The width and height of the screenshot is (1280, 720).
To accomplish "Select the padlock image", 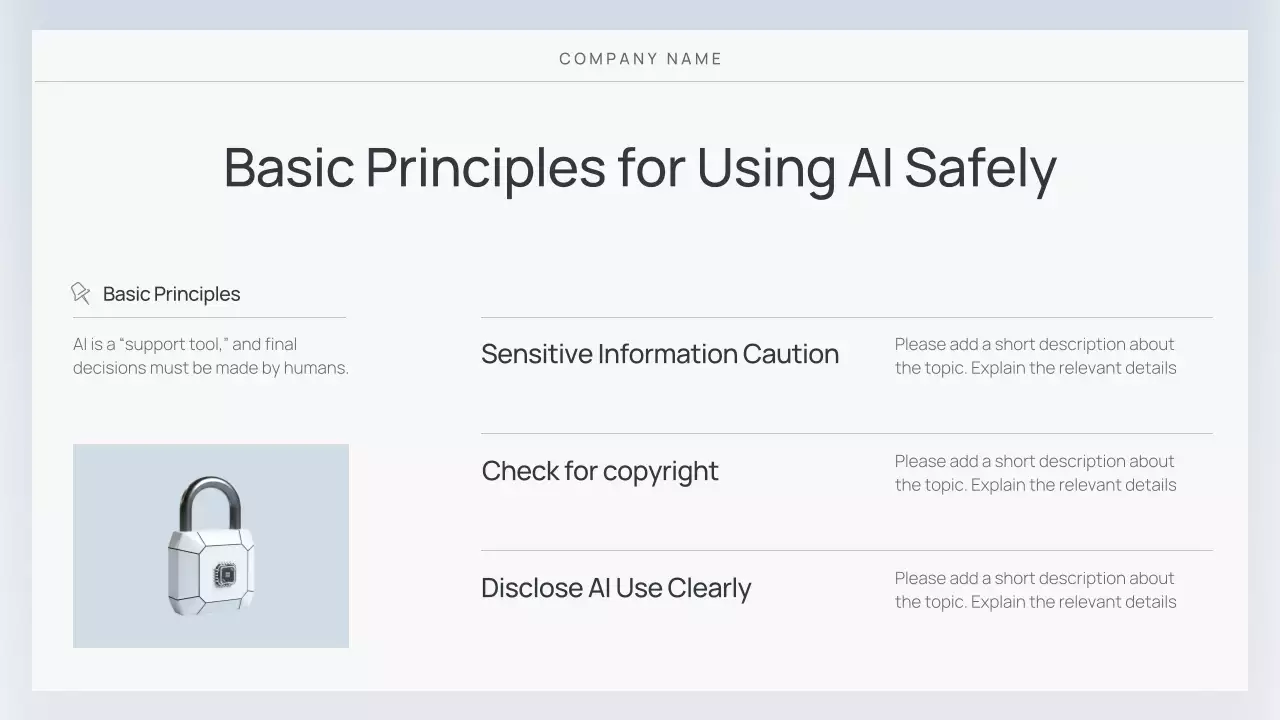I will pos(211,546).
